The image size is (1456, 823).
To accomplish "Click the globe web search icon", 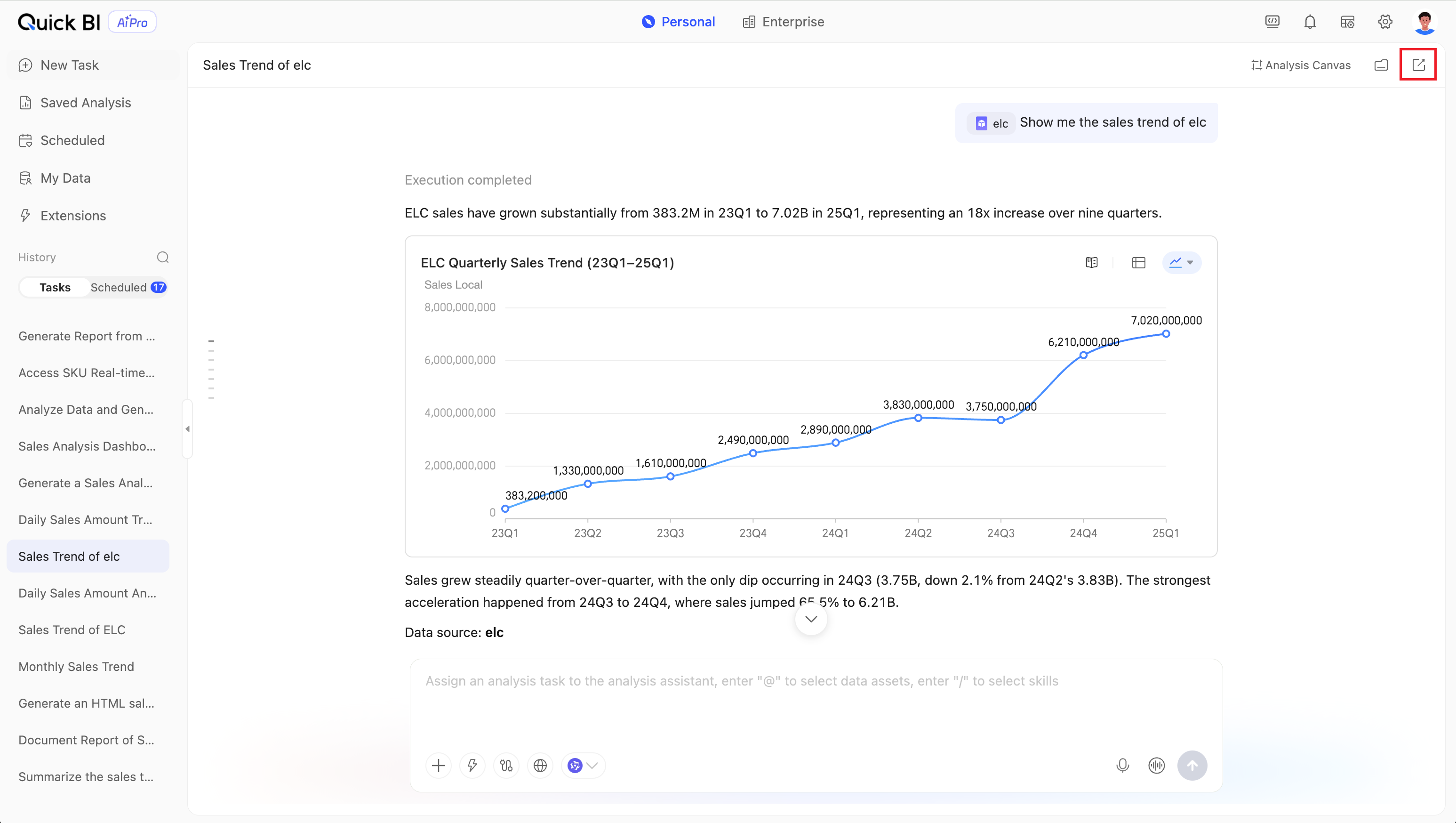I will [540, 766].
